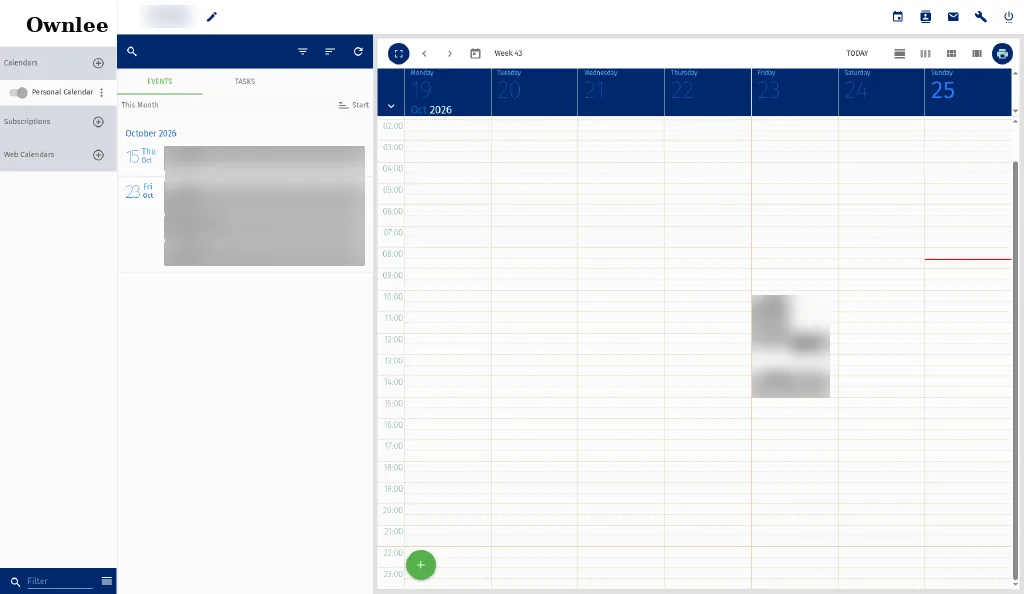The image size is (1024, 594).
Task: Click Wednesday 21 day header
Action: tap(621, 92)
